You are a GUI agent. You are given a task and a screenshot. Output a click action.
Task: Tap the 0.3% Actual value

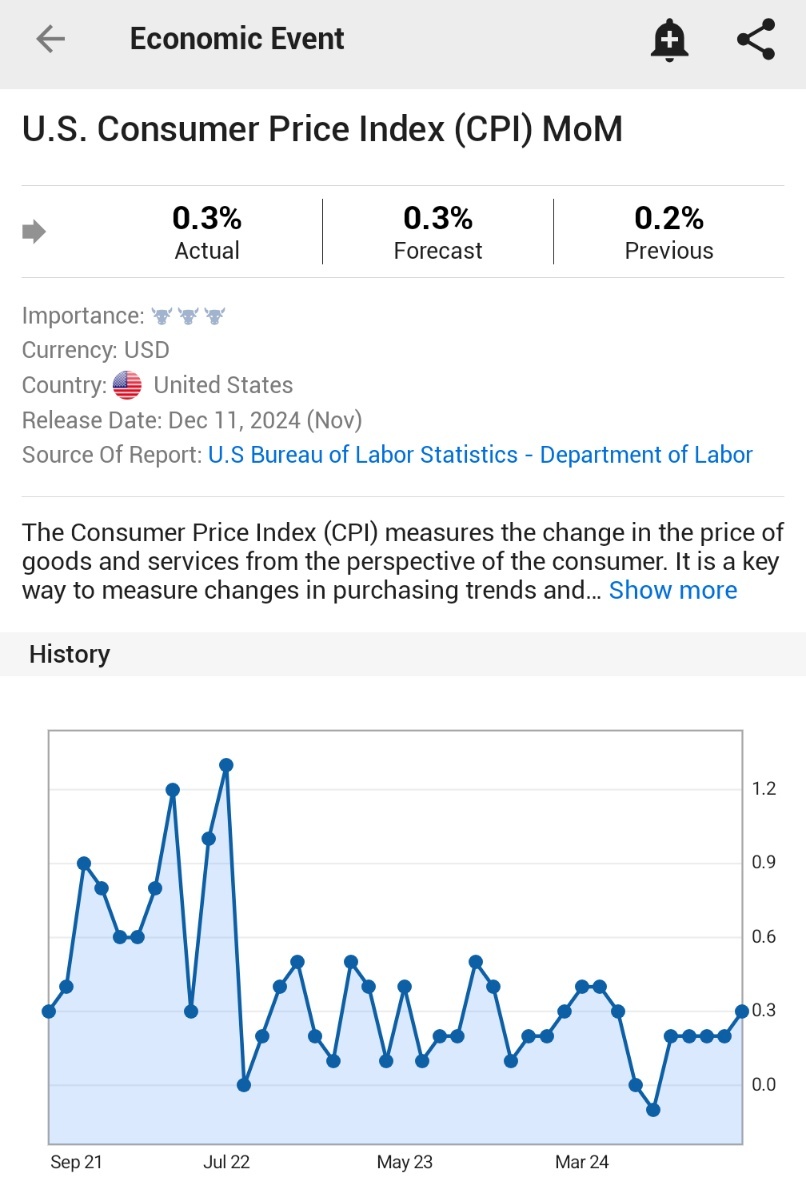(x=207, y=218)
